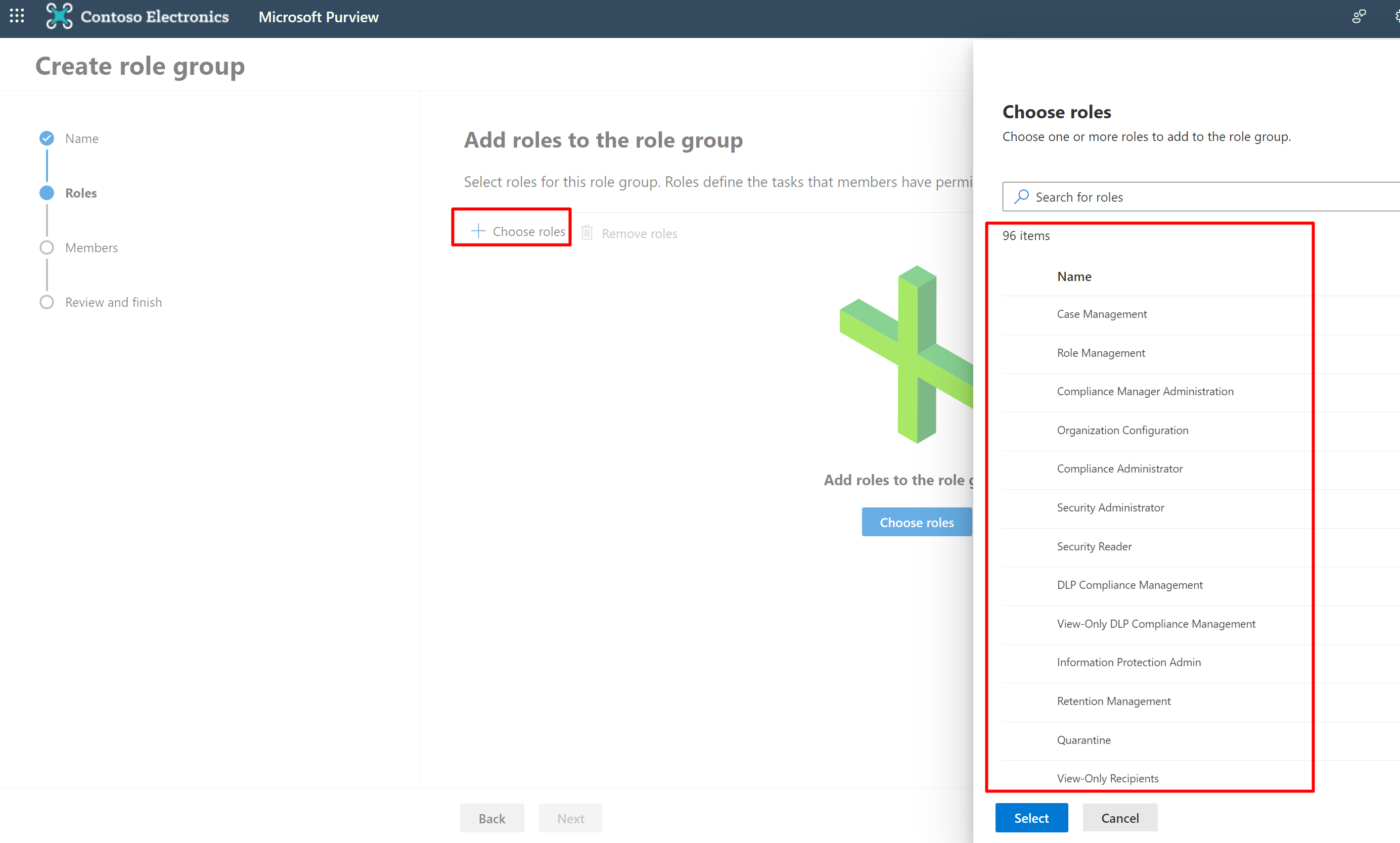Click the Roles step circle indicator
Screen dimensions: 1400x843
tap(47, 193)
